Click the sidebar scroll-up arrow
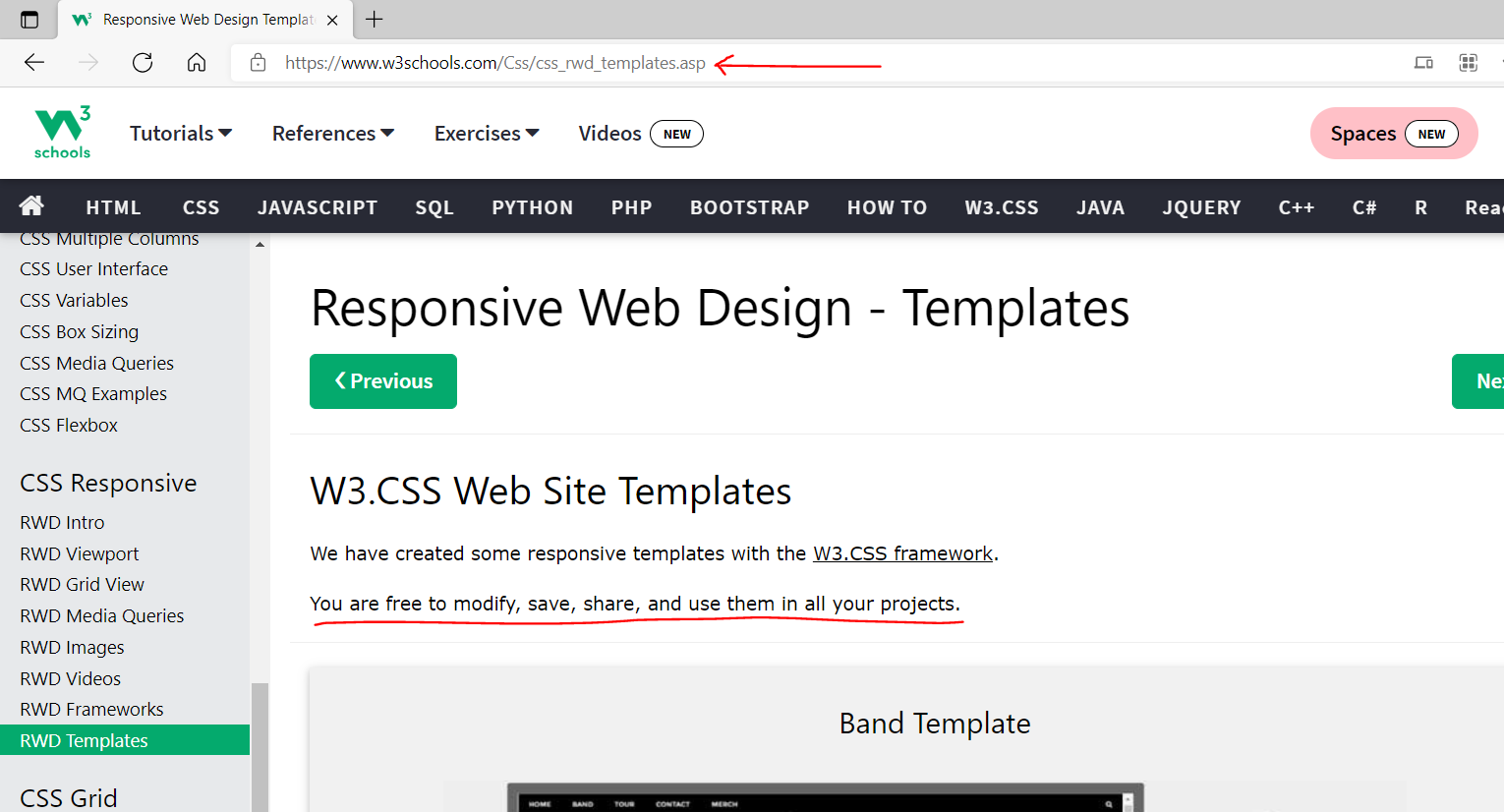Image resolution: width=1504 pixels, height=812 pixels. [260, 244]
